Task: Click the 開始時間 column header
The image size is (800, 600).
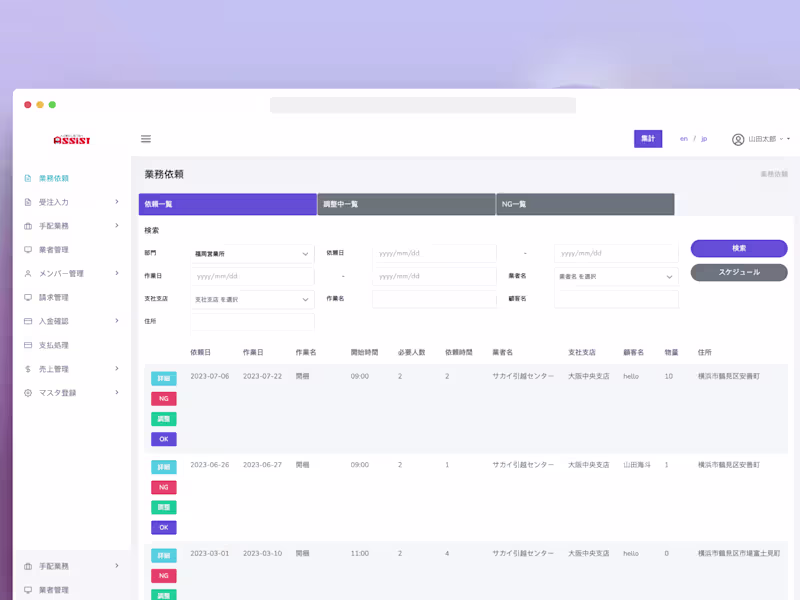Action: [364, 352]
